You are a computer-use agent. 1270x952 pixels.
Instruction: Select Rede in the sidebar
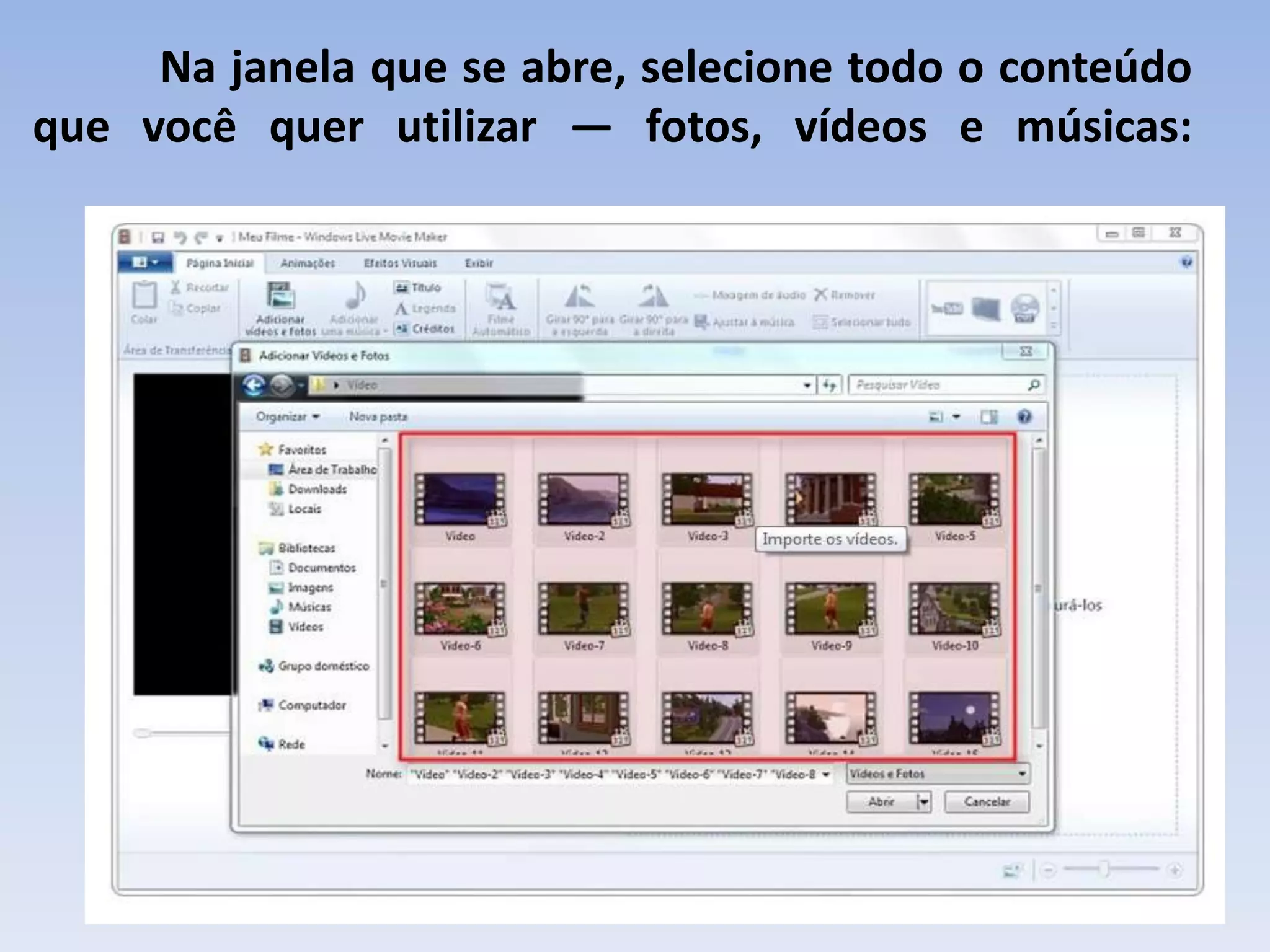coord(282,744)
